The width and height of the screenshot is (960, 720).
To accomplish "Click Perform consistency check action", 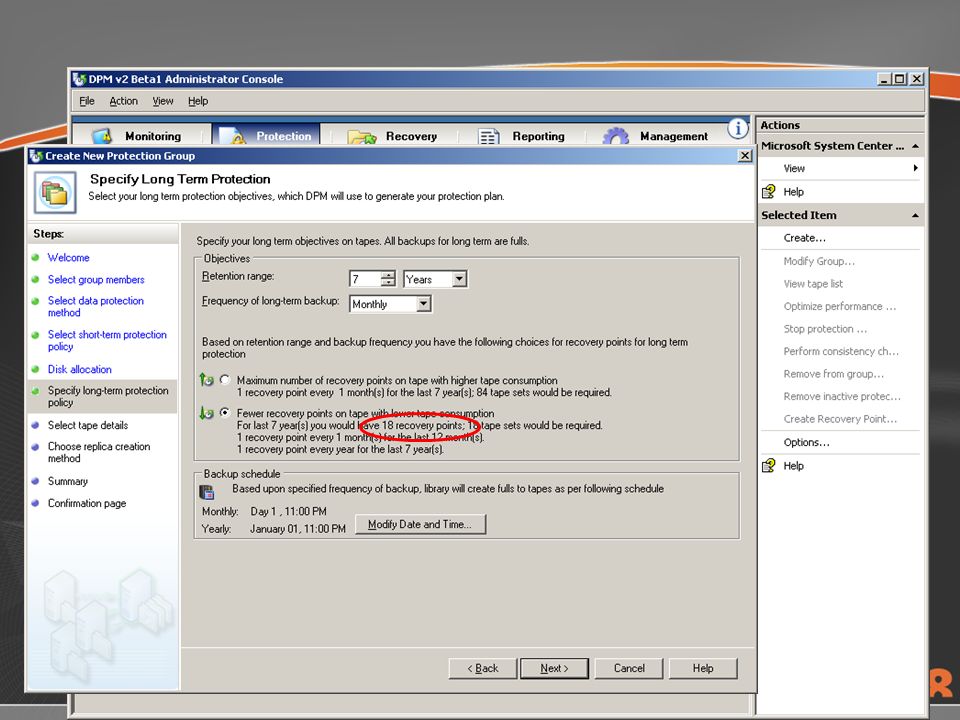I will [x=841, y=351].
